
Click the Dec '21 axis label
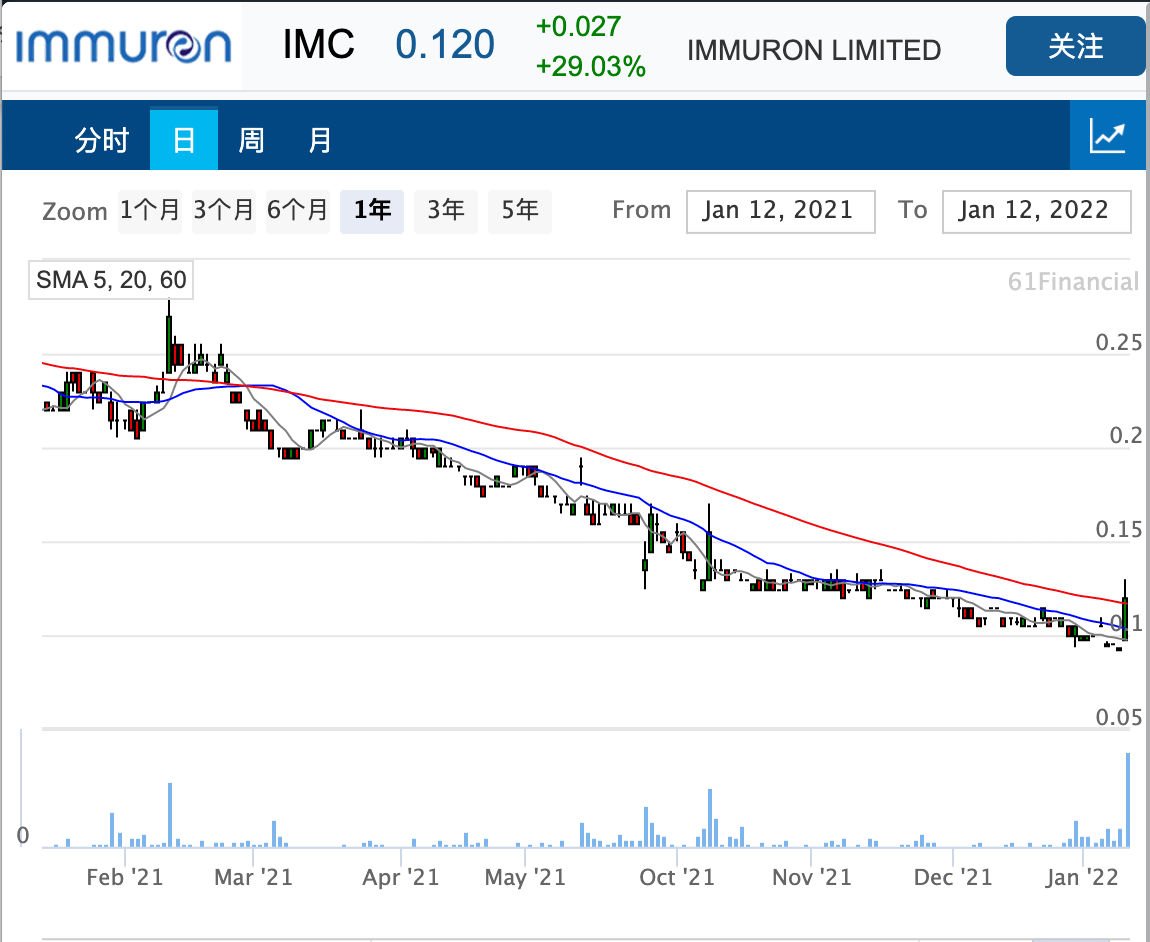(x=953, y=877)
